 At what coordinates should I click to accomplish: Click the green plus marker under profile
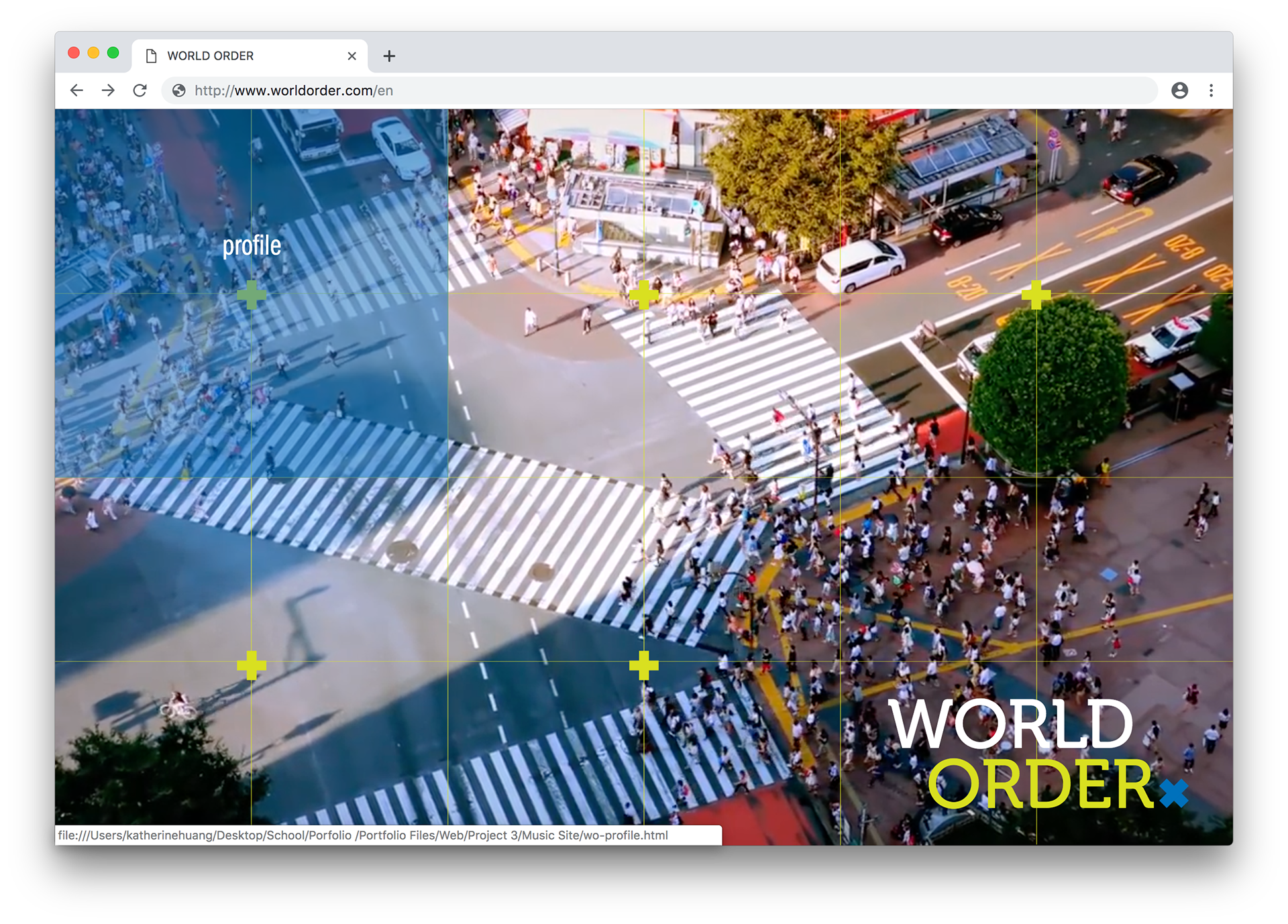(252, 295)
